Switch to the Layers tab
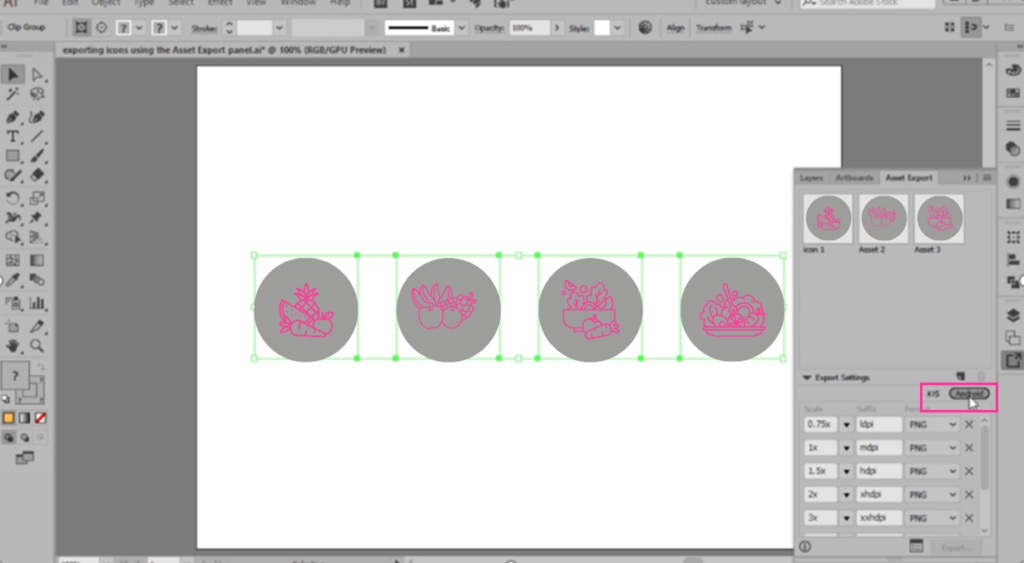 tap(812, 178)
